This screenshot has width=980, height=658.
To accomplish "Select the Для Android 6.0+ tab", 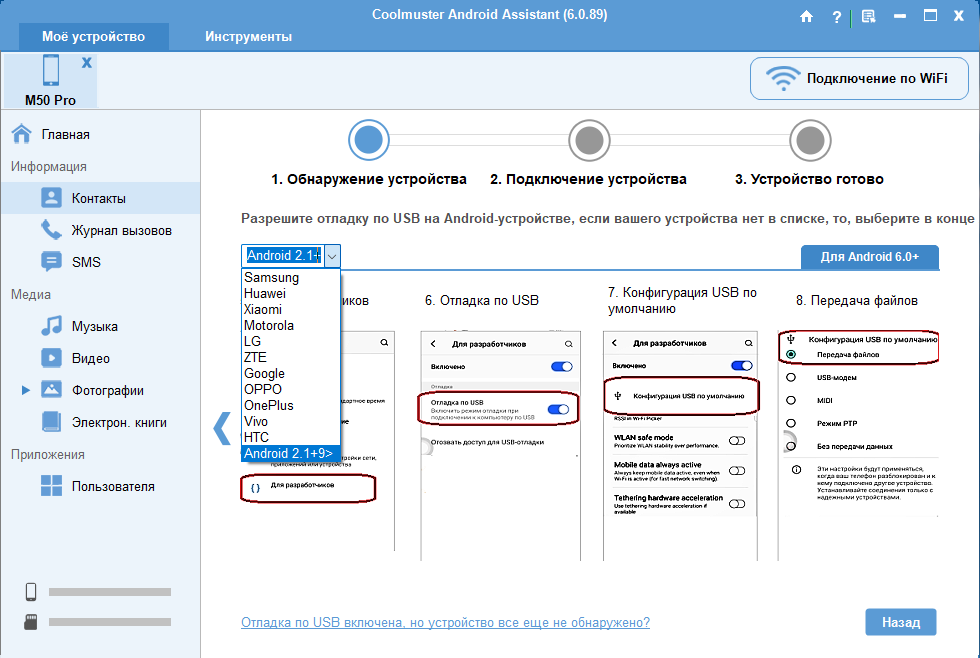I will point(869,257).
